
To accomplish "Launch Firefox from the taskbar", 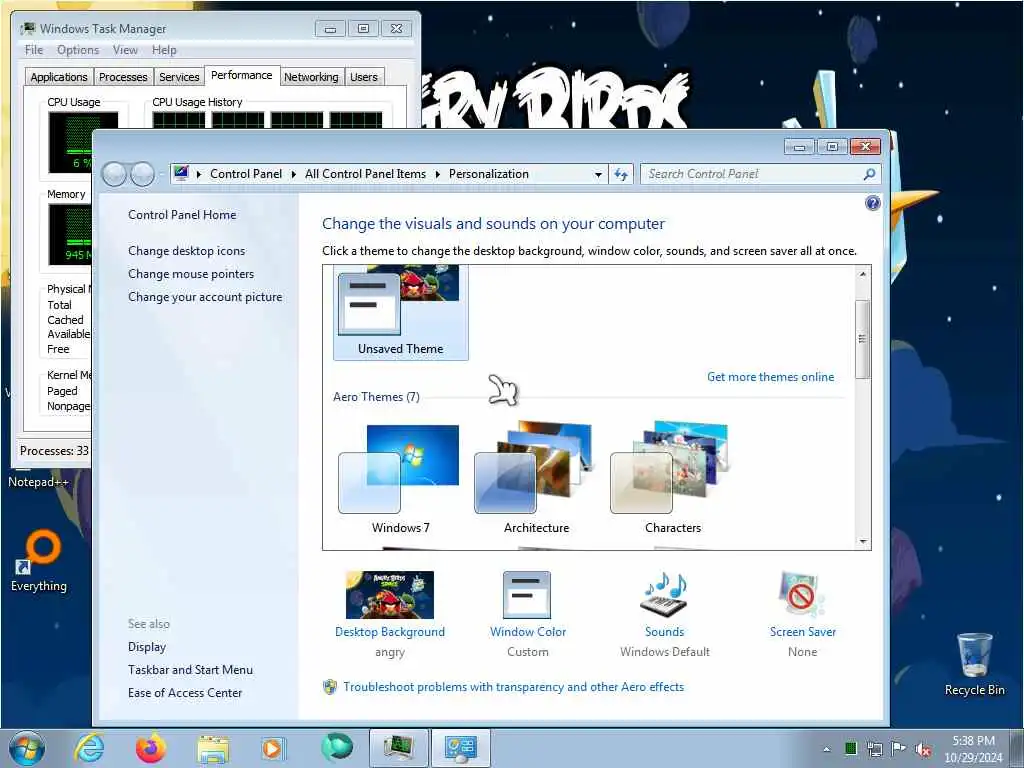I will tap(151, 748).
